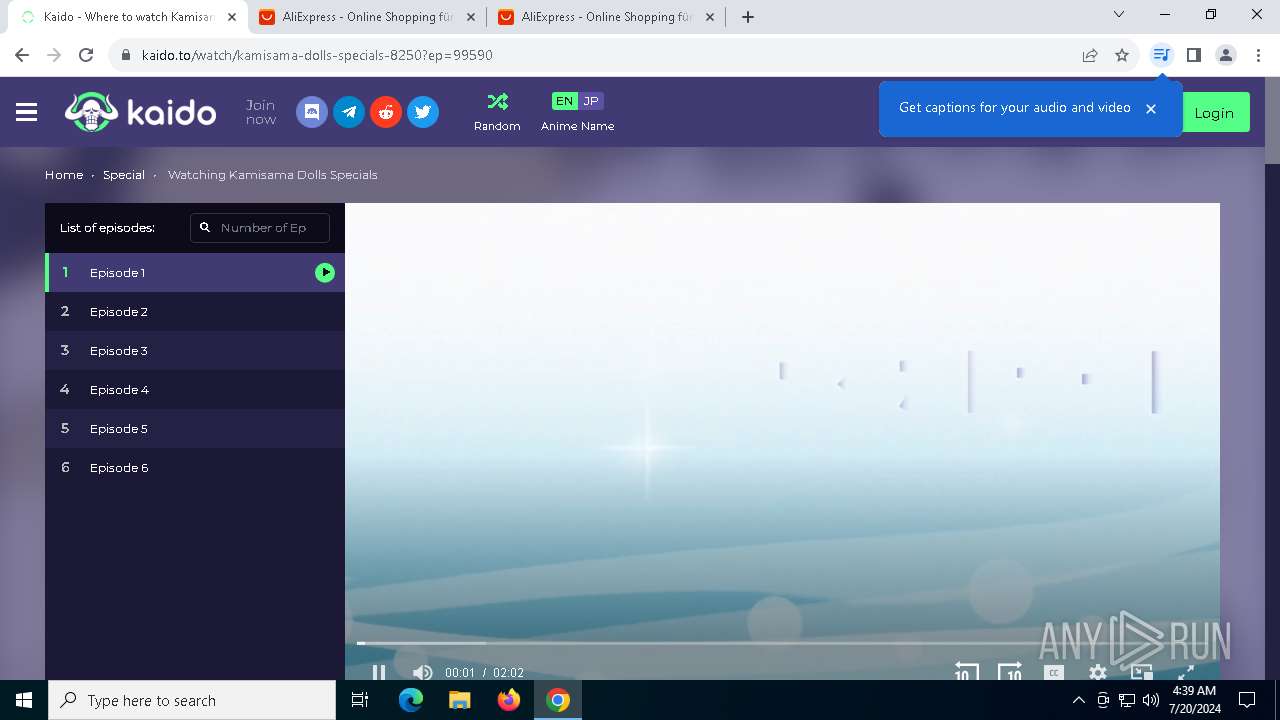Open the notification center
This screenshot has width=1280, height=720.
coord(1247,700)
